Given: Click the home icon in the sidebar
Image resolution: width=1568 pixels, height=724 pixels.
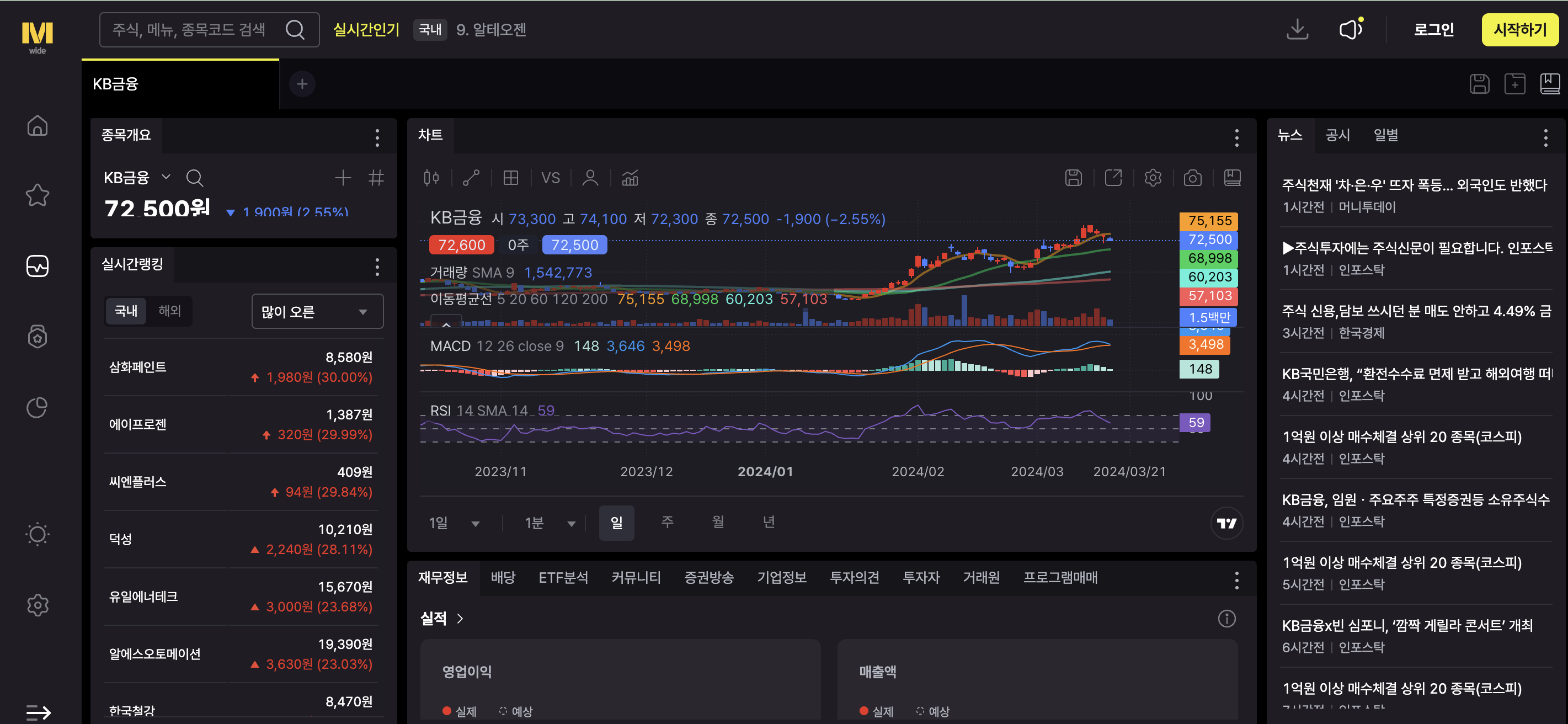Looking at the screenshot, I should click(x=38, y=126).
